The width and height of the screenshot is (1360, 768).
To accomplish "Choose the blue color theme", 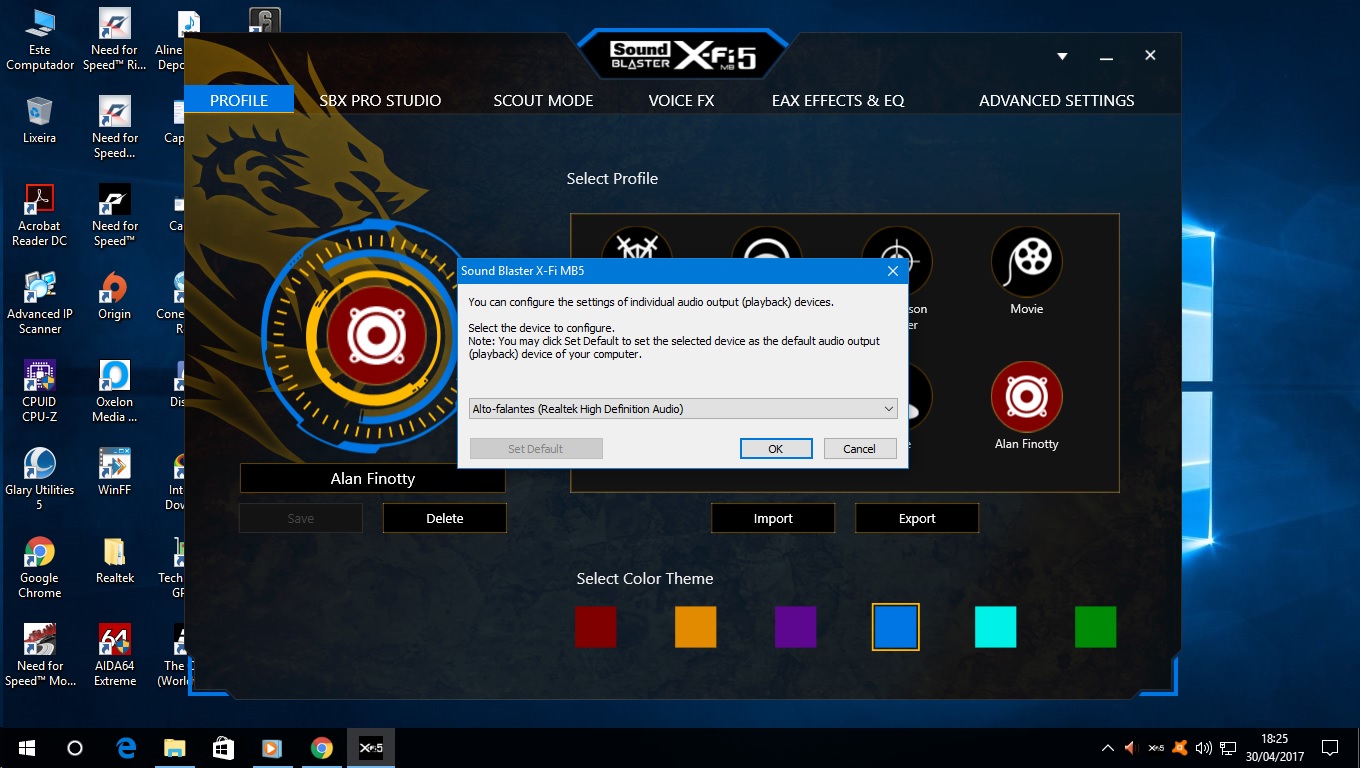I will pos(896,627).
